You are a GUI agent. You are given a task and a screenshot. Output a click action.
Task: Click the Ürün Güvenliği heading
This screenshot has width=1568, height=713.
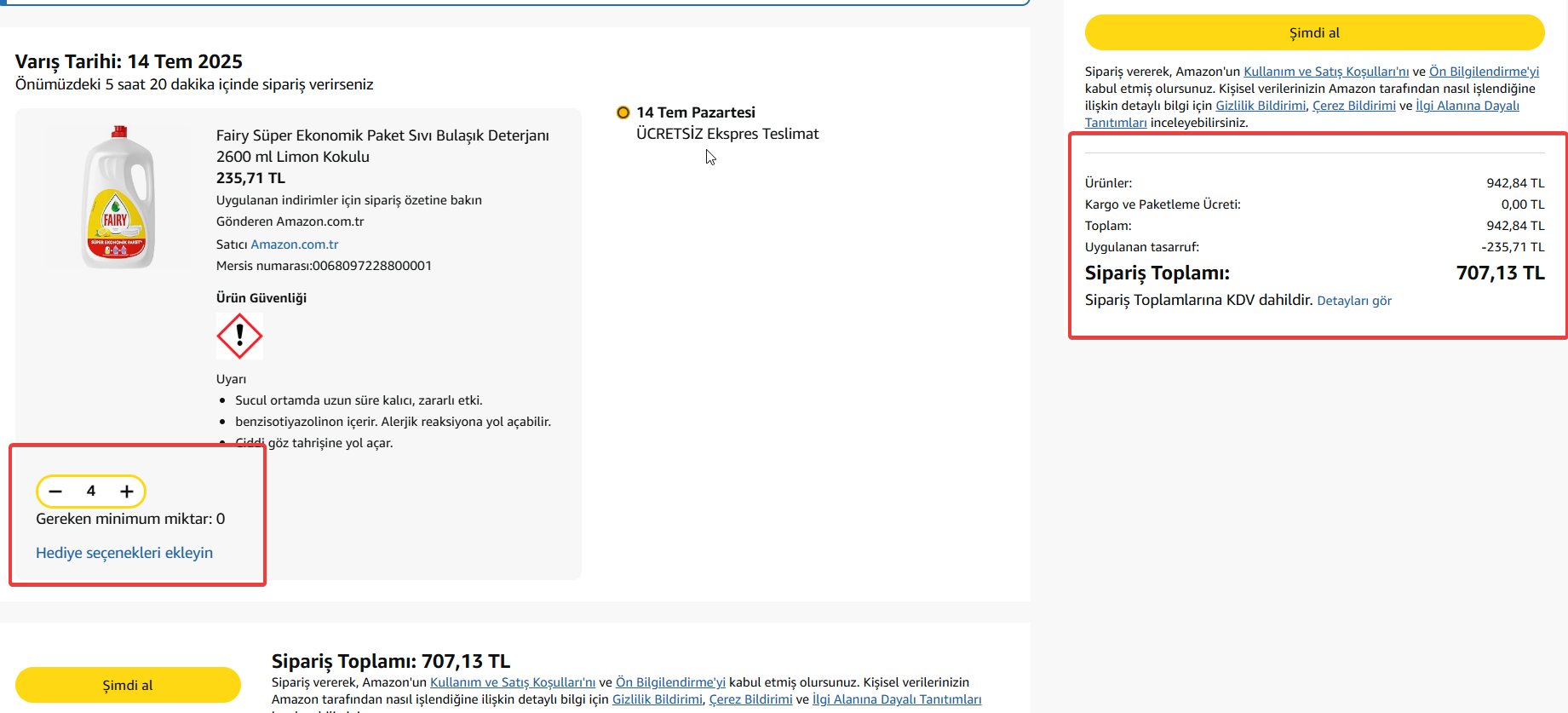[x=261, y=298]
